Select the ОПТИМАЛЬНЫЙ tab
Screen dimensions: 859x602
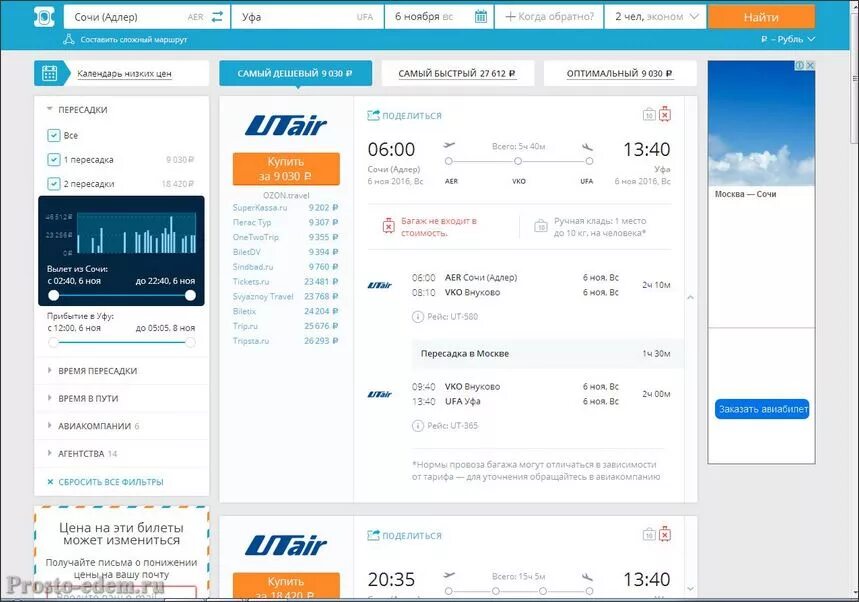[620, 73]
